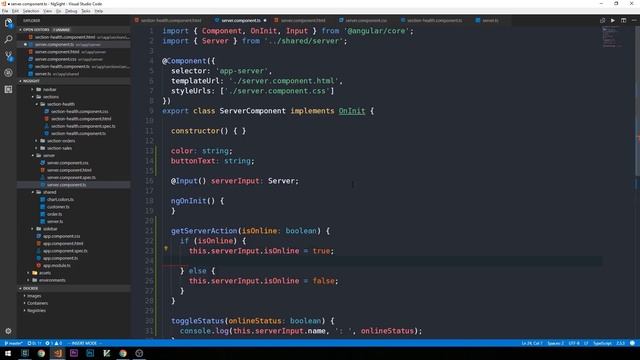Screen dimensions: 640x360
Task: Click the lightbulb quick-fix icon in gutter
Action: pyautogui.click(x=166, y=248)
